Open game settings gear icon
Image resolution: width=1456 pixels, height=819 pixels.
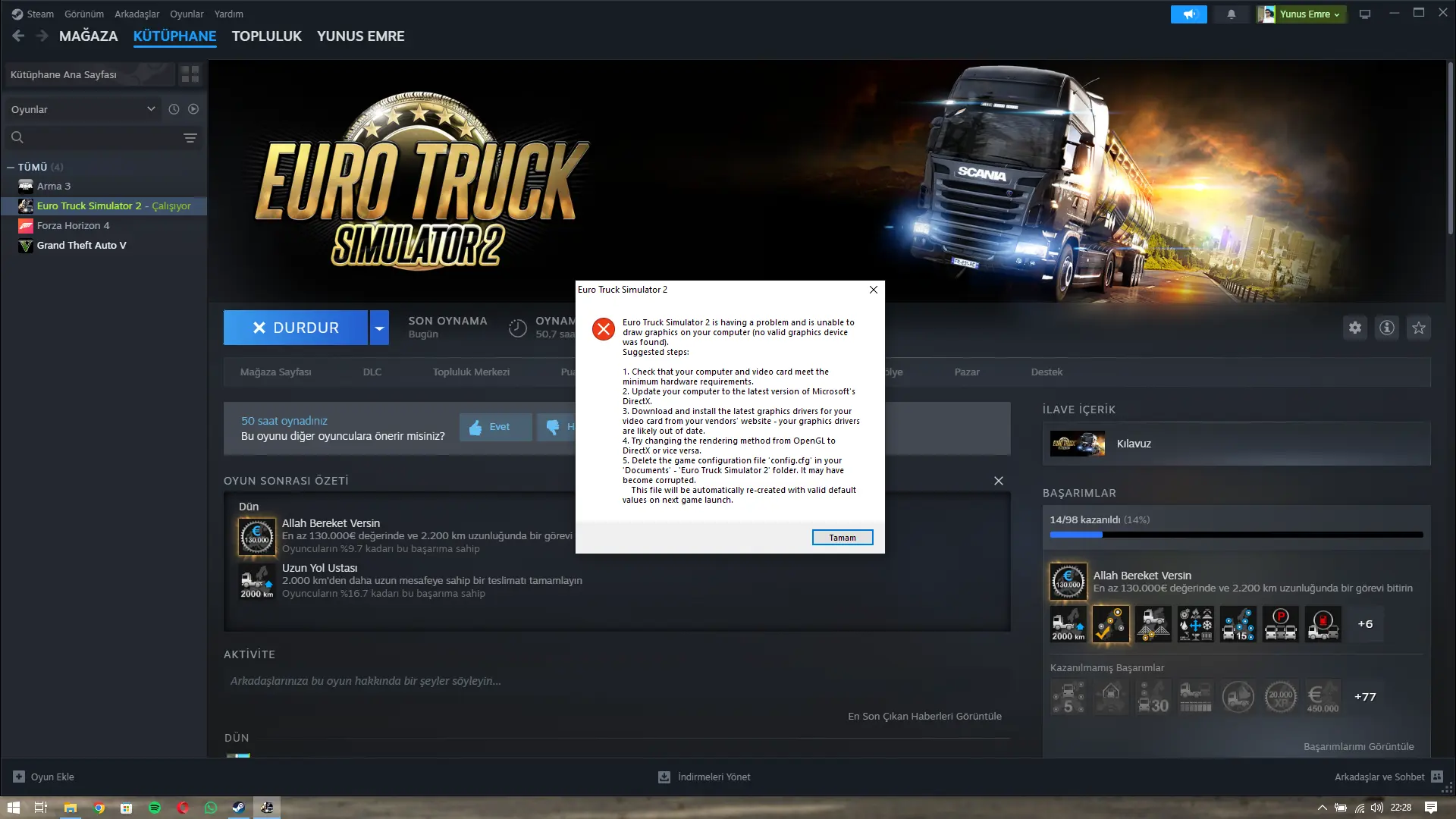point(1355,328)
